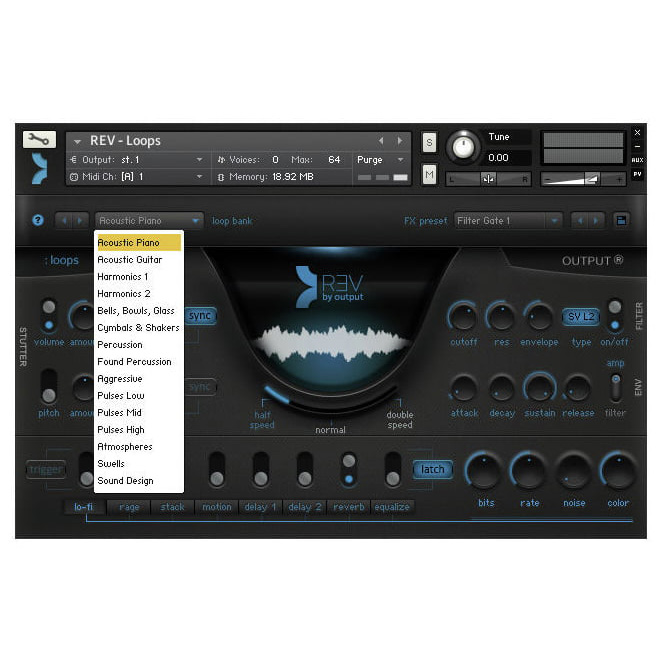Toggle the Mute M button
The height and width of the screenshot is (662, 662).
click(429, 174)
